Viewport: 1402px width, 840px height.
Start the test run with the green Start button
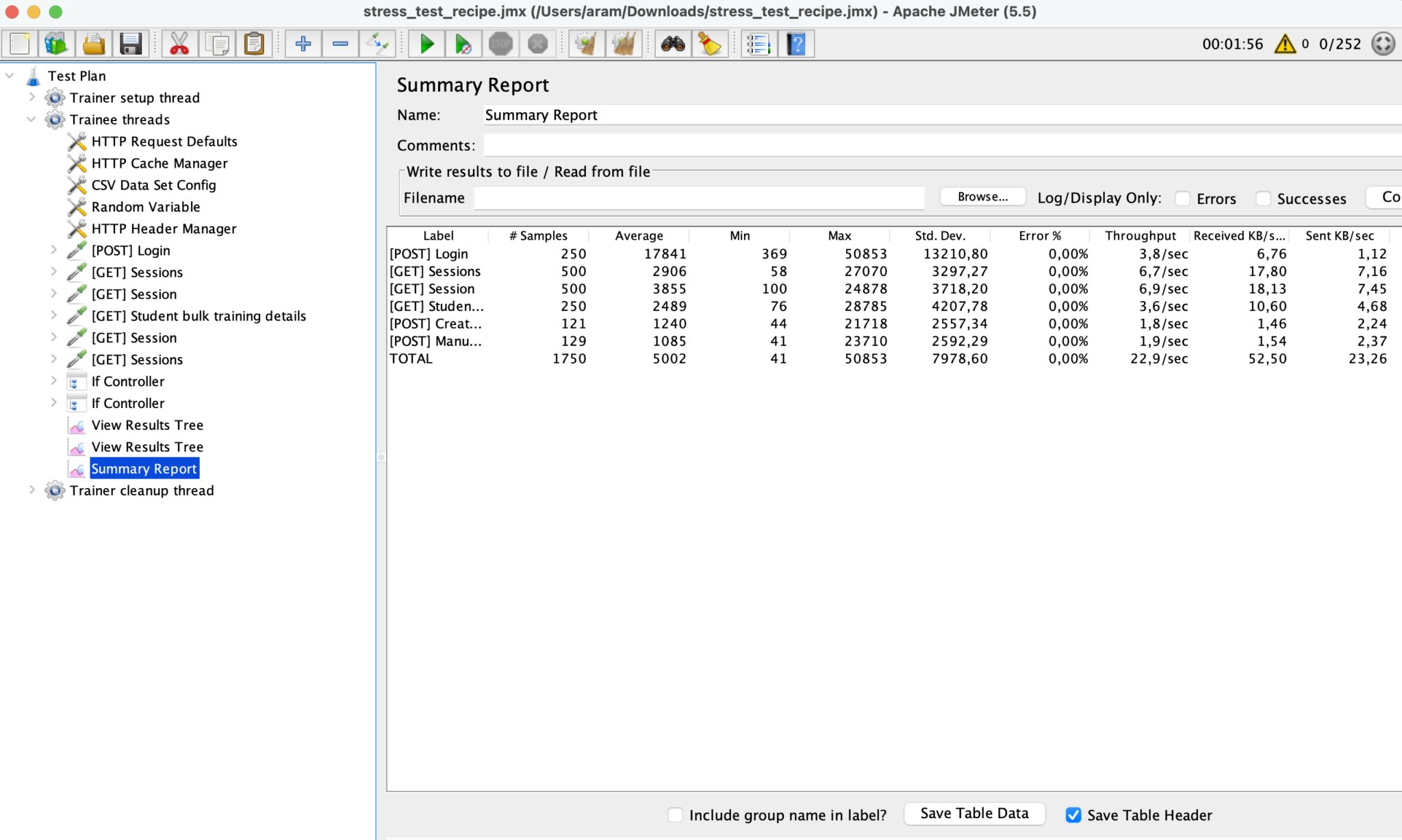coord(426,43)
